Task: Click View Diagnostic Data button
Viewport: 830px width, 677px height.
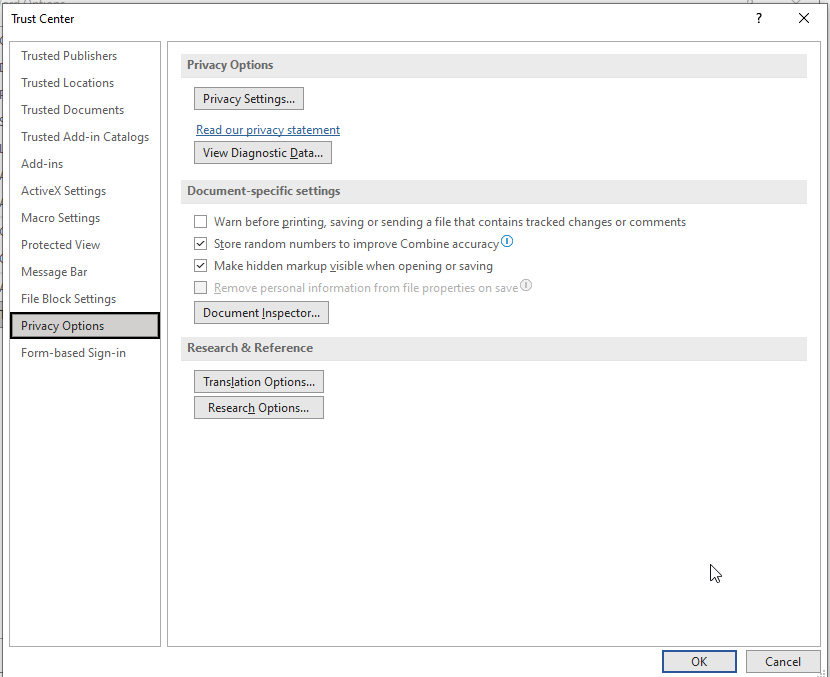Action: [x=263, y=152]
